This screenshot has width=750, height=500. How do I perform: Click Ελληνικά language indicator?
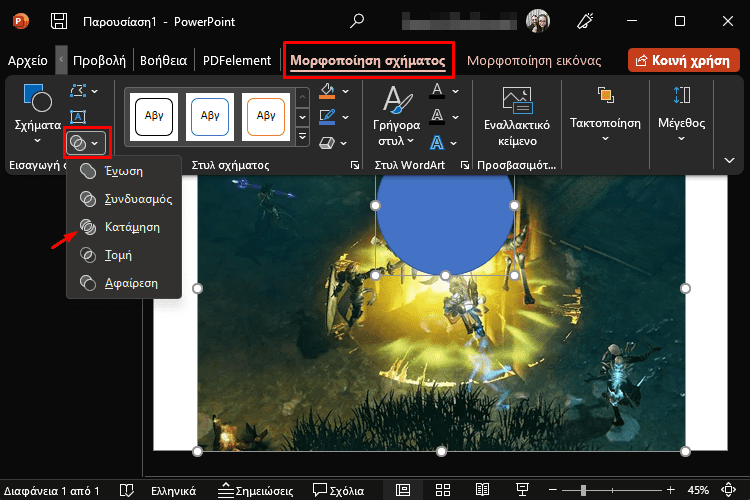[x=174, y=491]
